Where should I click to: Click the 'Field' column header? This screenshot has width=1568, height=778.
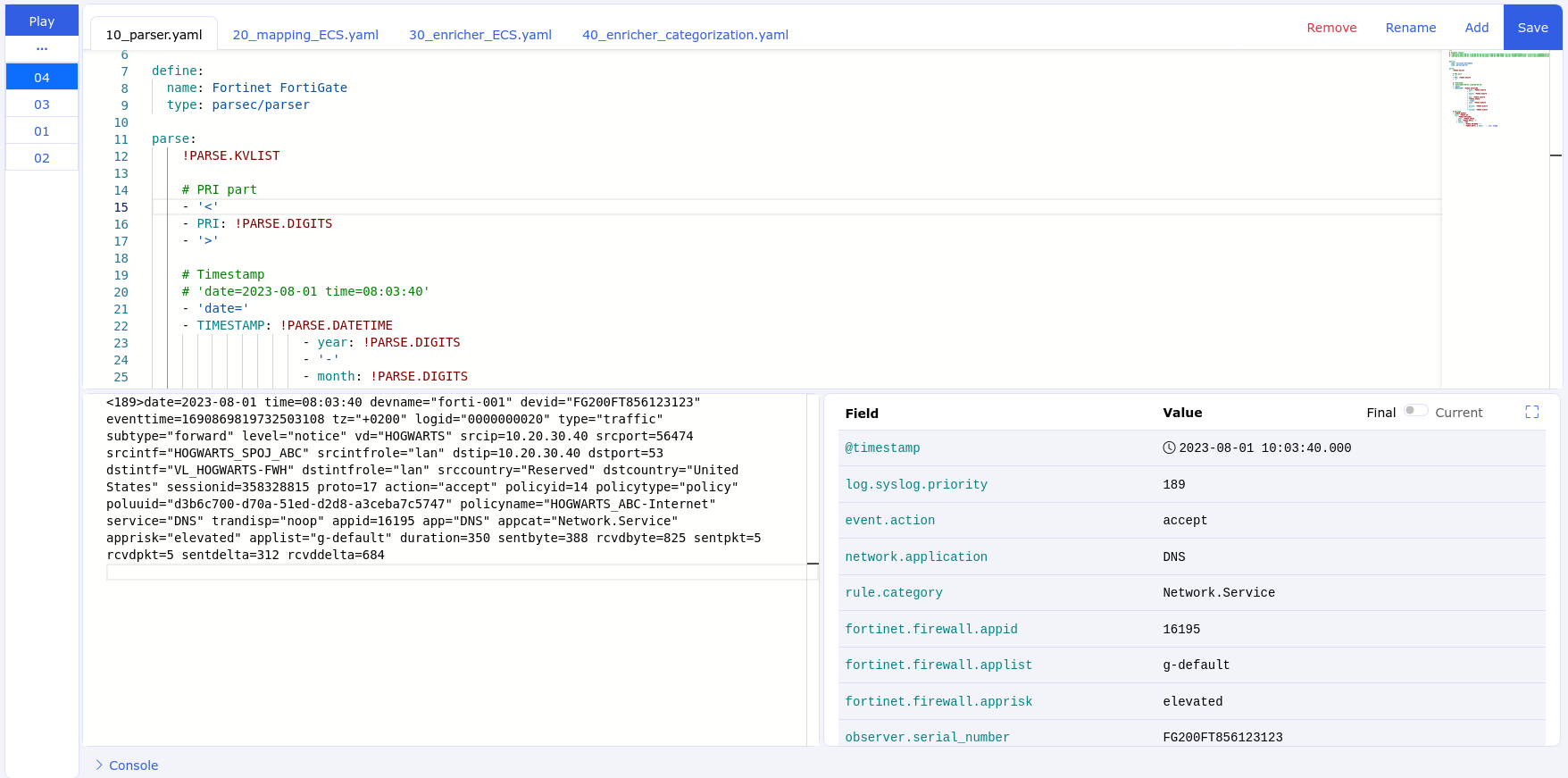coord(862,413)
